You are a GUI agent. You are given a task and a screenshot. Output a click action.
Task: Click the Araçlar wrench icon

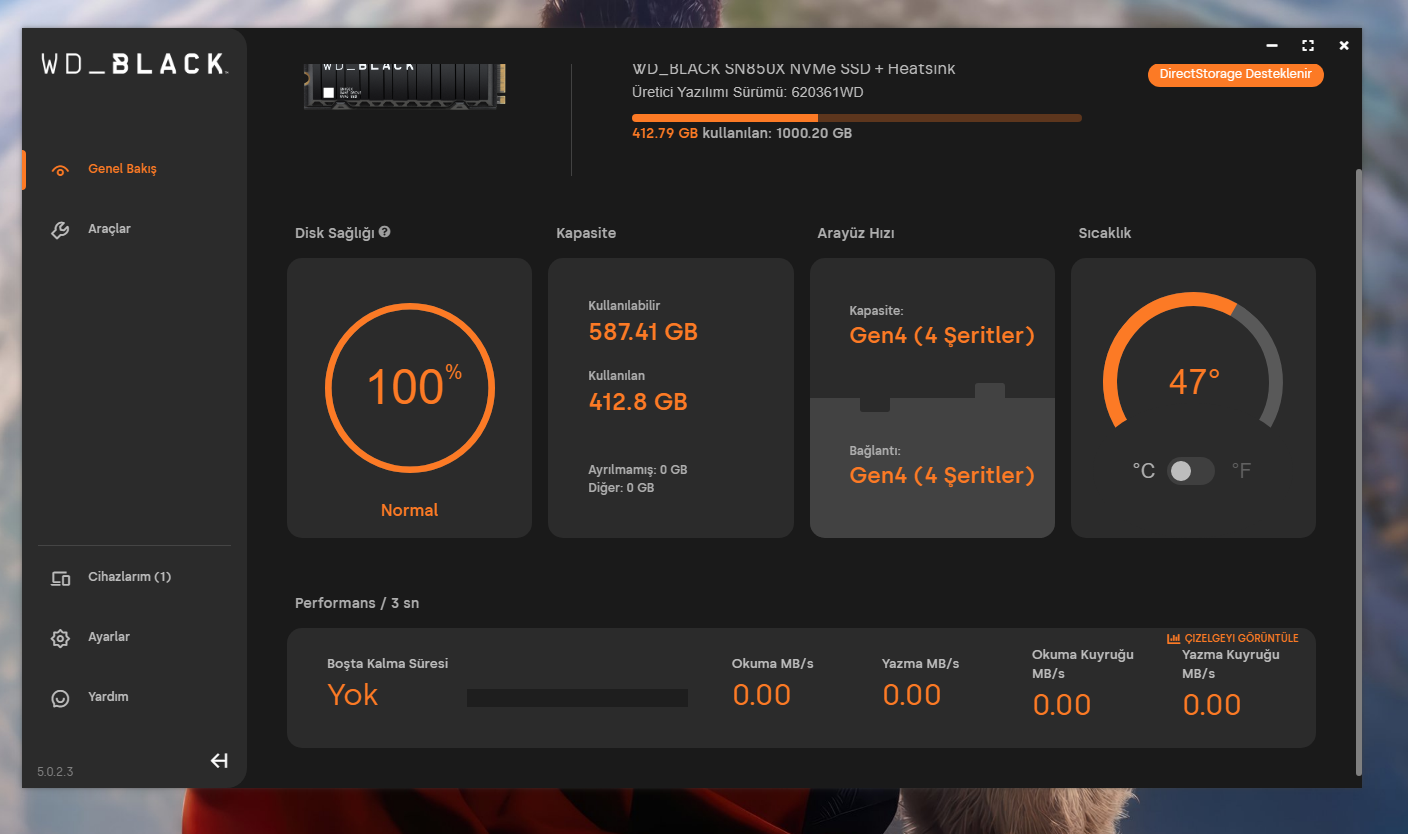60,230
